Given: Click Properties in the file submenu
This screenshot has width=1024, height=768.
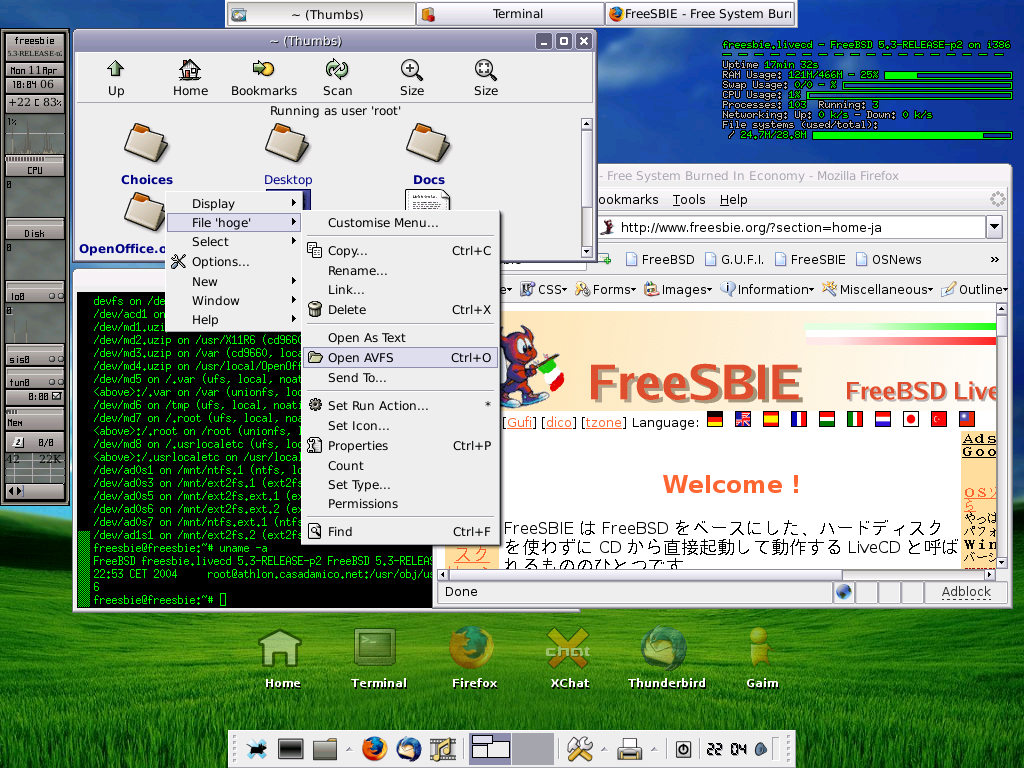Looking at the screenshot, I should (400, 445).
